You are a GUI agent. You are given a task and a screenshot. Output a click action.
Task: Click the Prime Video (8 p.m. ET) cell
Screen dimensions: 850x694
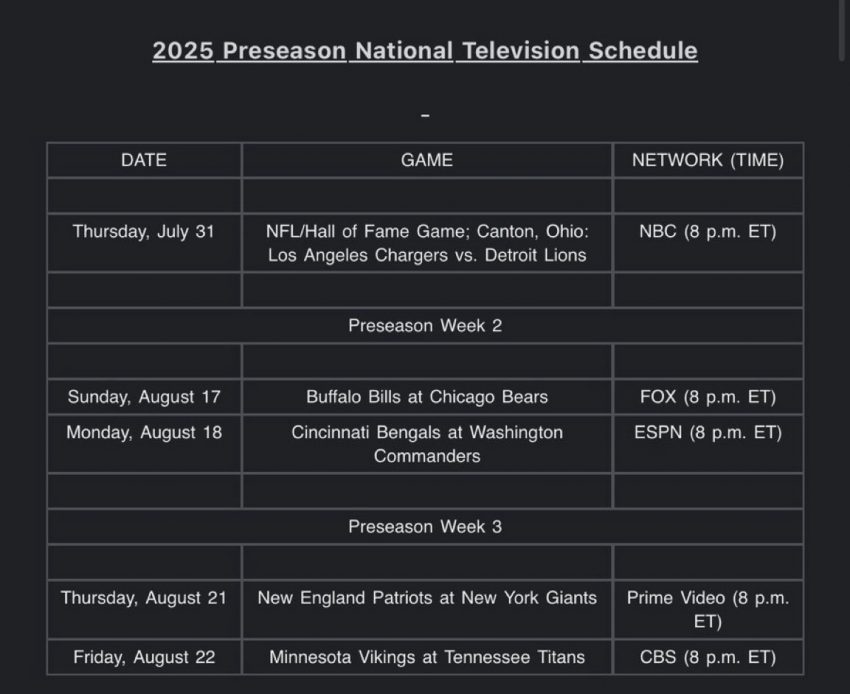[708, 609]
